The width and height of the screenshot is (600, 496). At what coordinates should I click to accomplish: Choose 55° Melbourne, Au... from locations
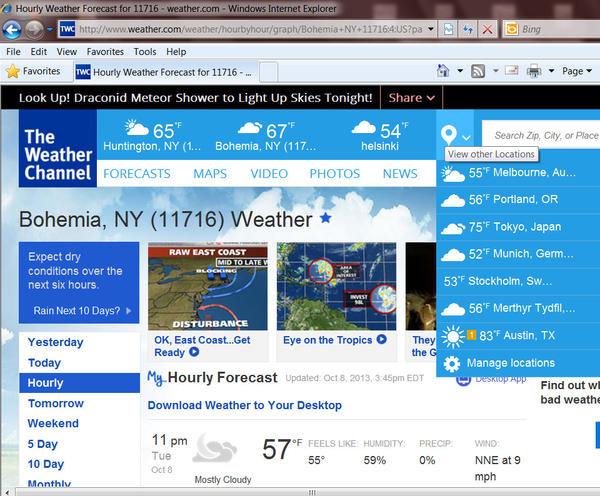click(518, 173)
